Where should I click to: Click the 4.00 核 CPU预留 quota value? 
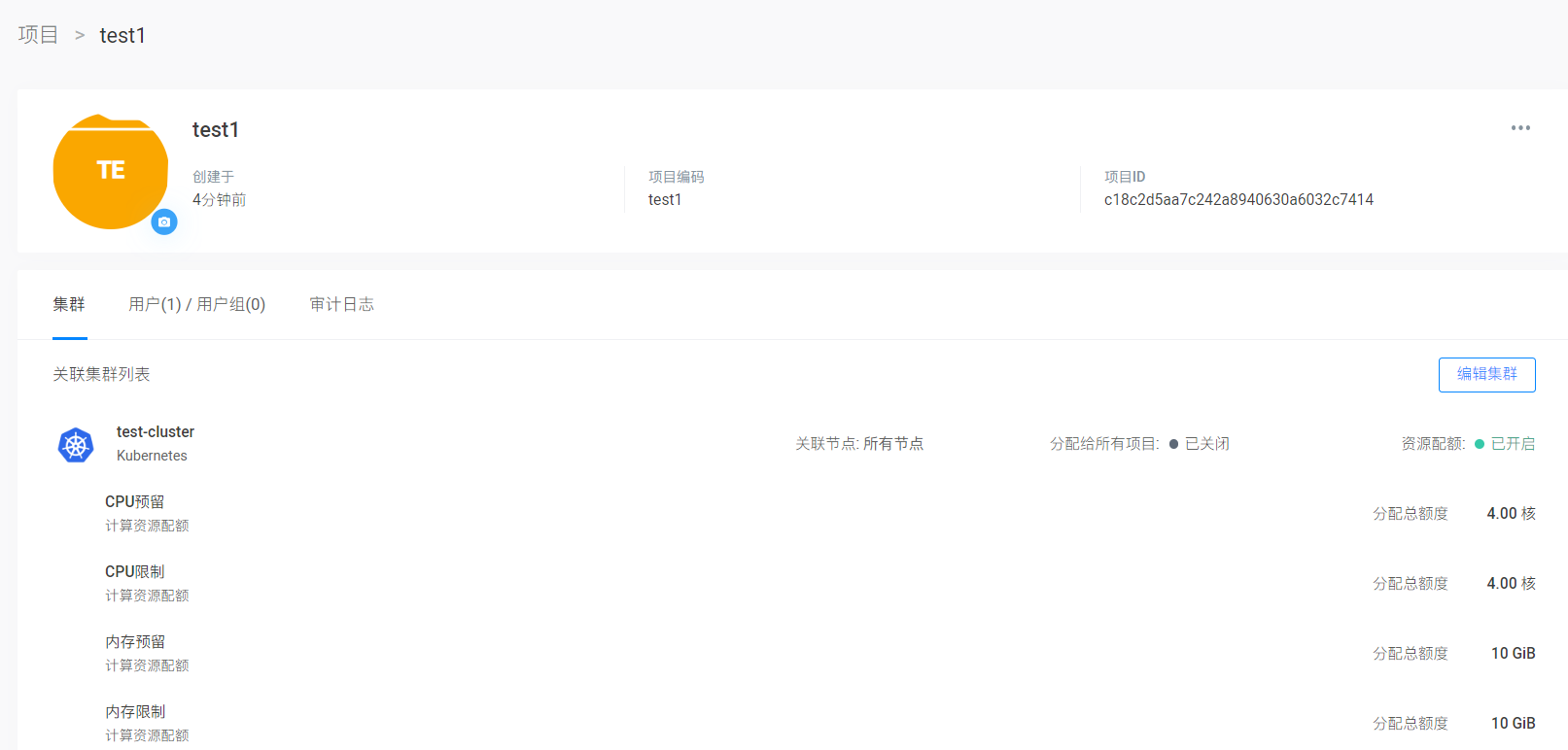click(1511, 514)
